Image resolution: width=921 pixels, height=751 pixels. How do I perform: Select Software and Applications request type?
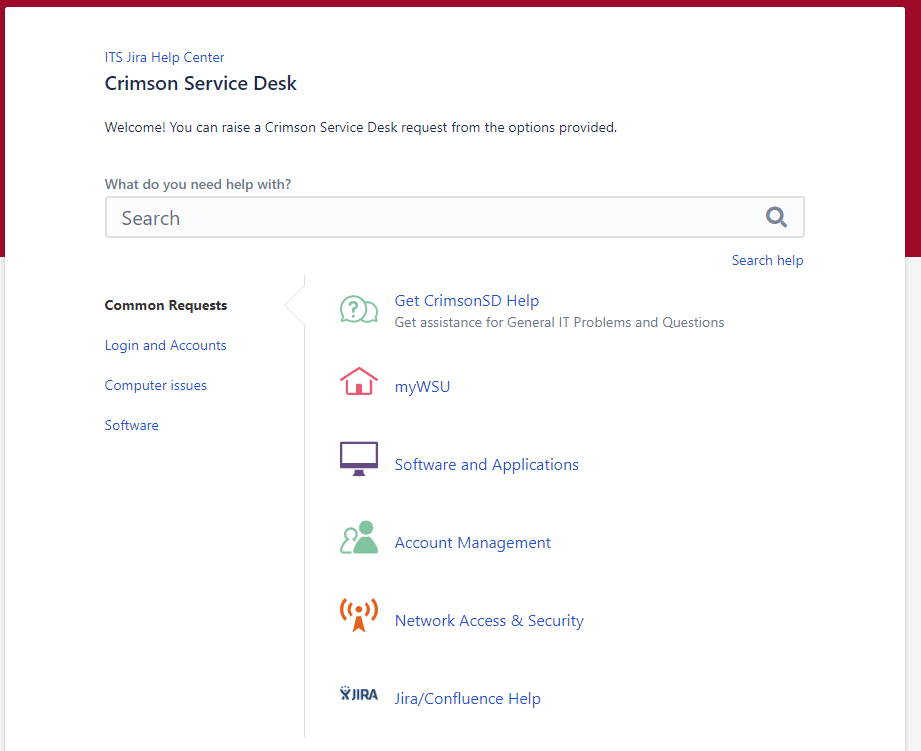pos(486,464)
